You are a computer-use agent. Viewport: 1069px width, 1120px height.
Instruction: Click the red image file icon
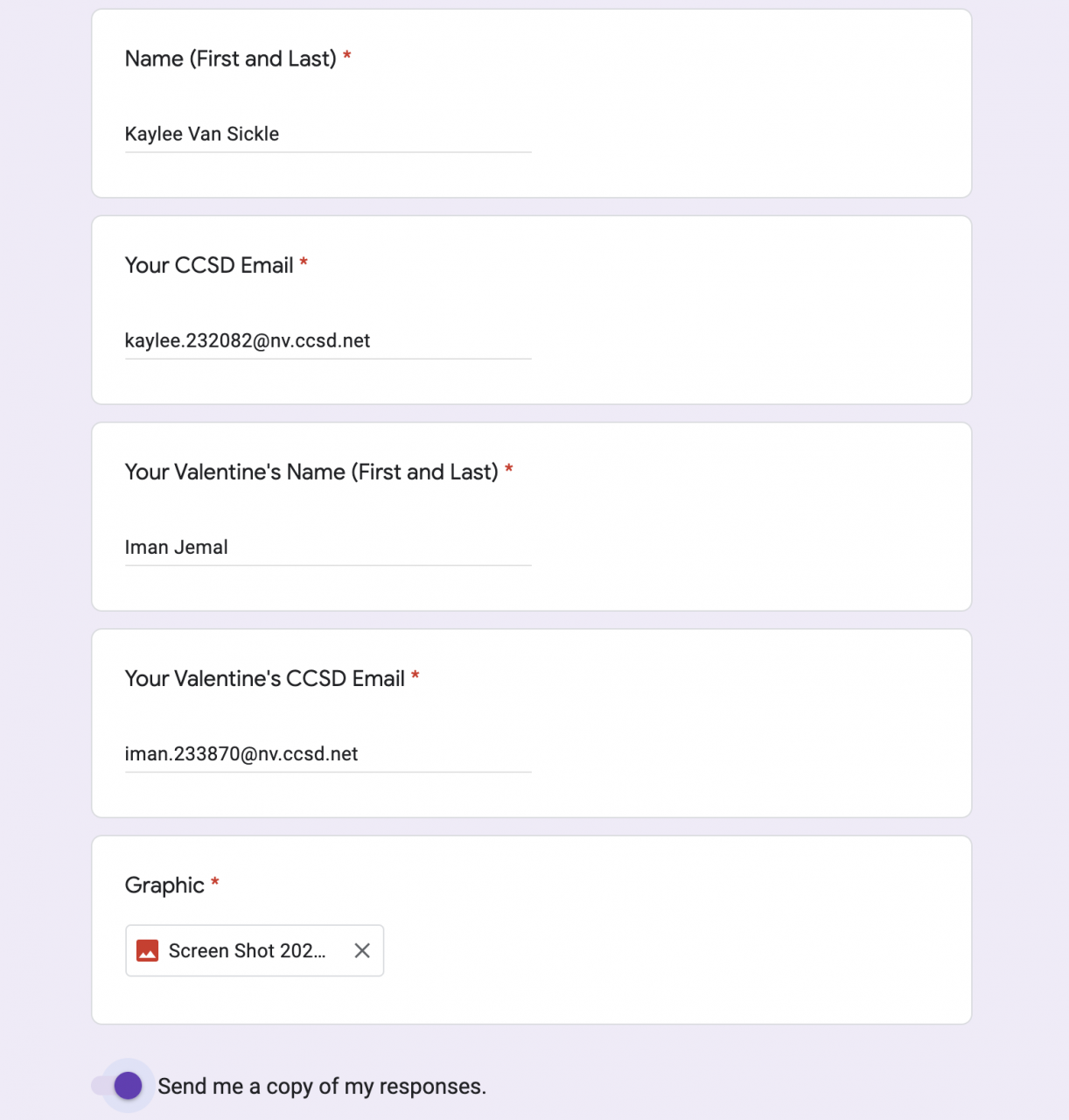148,950
